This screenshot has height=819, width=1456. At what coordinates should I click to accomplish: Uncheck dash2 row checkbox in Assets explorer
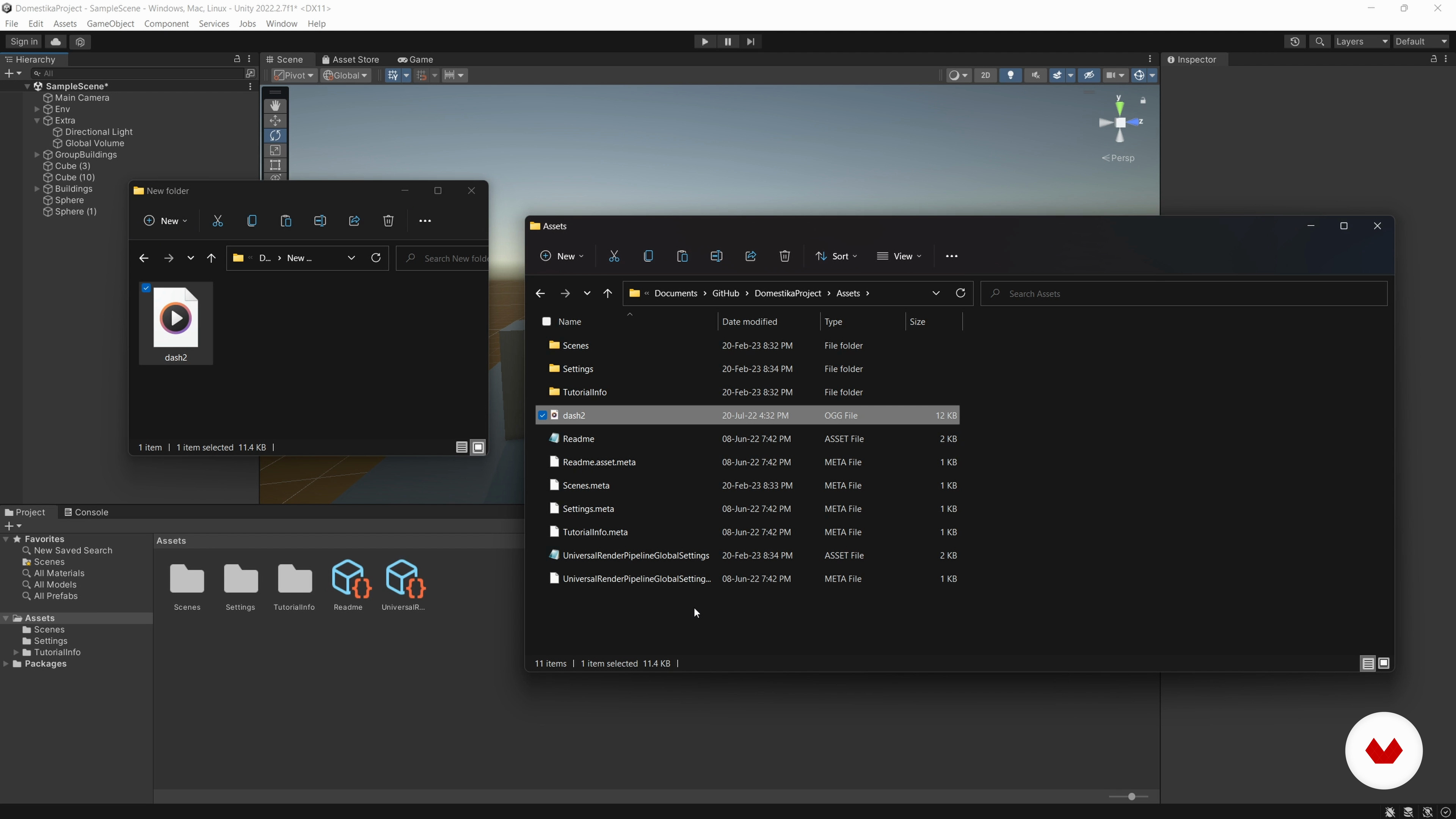coord(543,416)
